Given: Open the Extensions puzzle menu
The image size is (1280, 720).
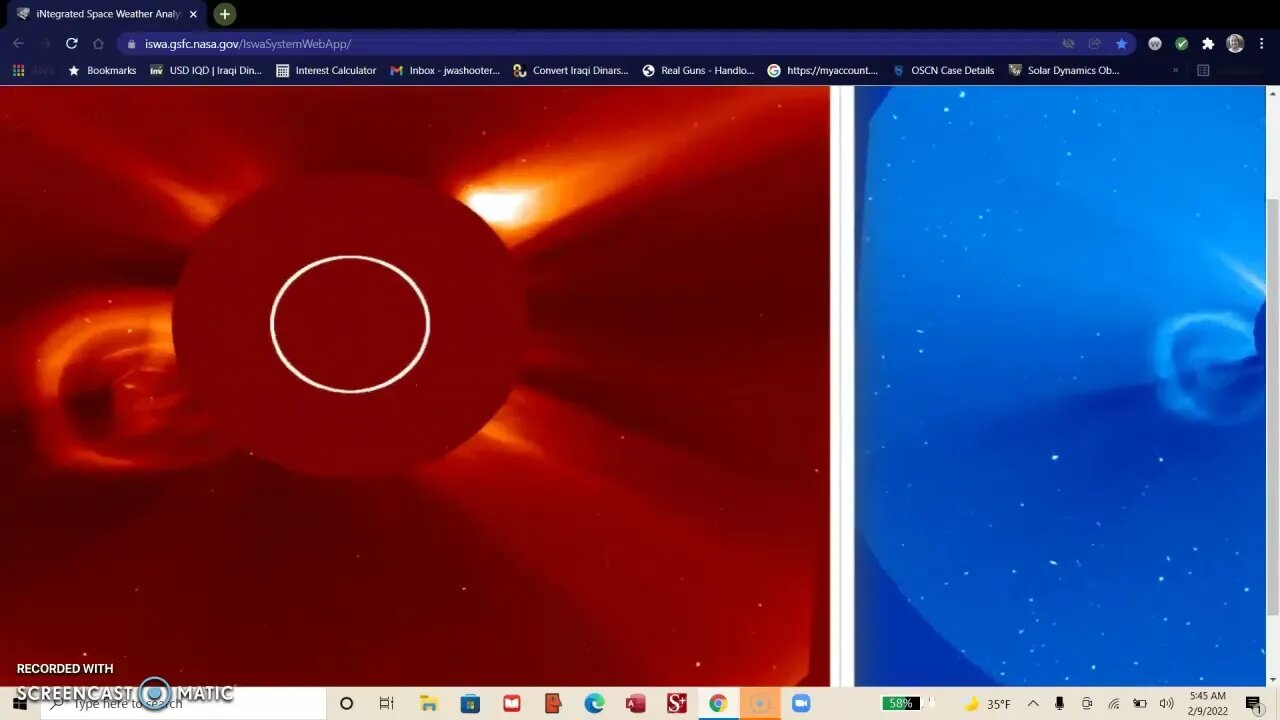Looking at the screenshot, I should [x=1208, y=44].
